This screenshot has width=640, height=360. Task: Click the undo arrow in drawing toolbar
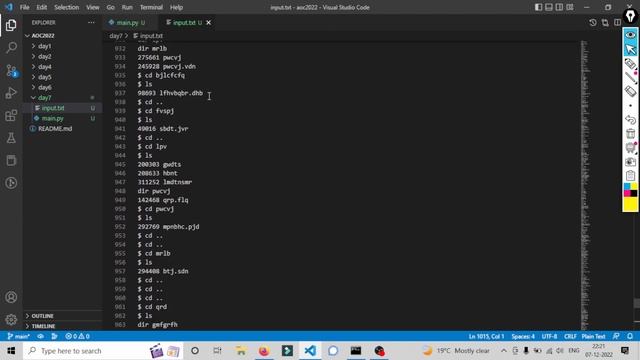(630, 120)
